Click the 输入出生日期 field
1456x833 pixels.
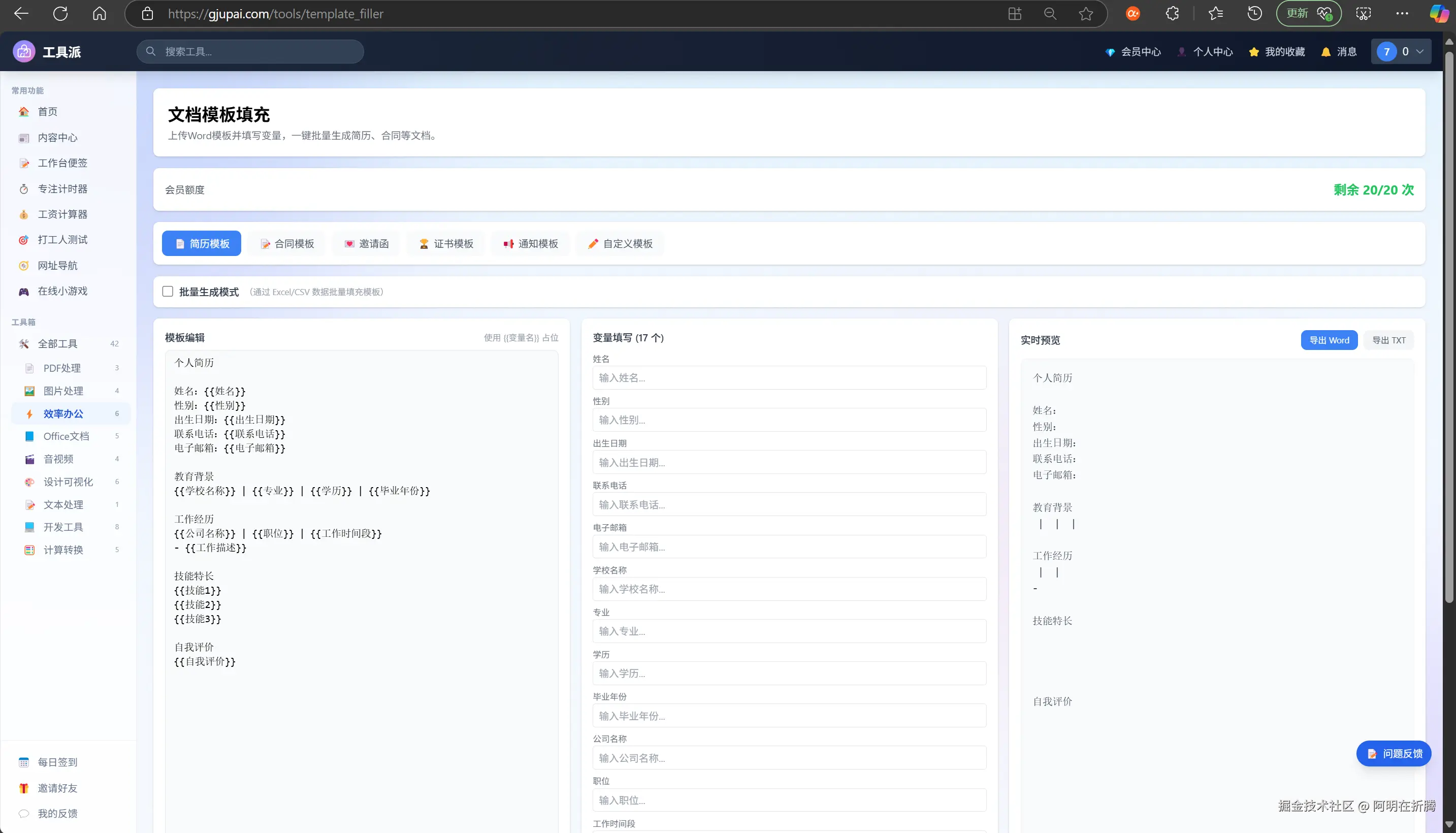789,462
